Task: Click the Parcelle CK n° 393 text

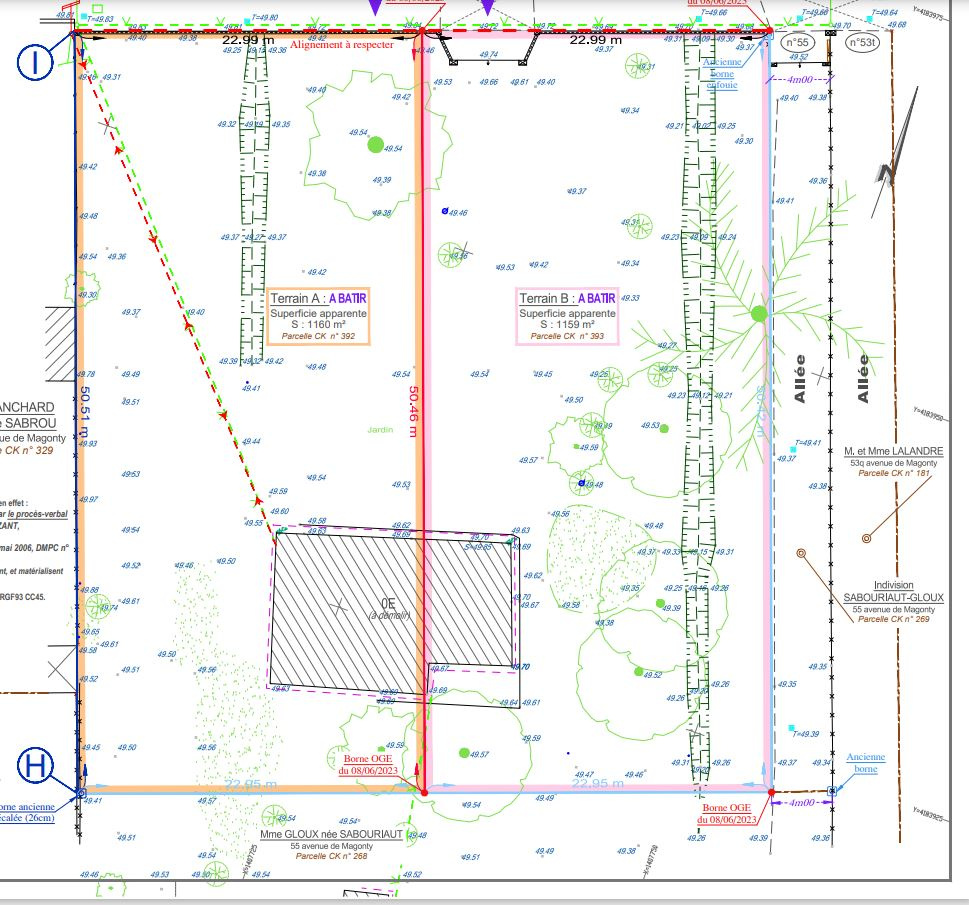Action: pyautogui.click(x=567, y=337)
